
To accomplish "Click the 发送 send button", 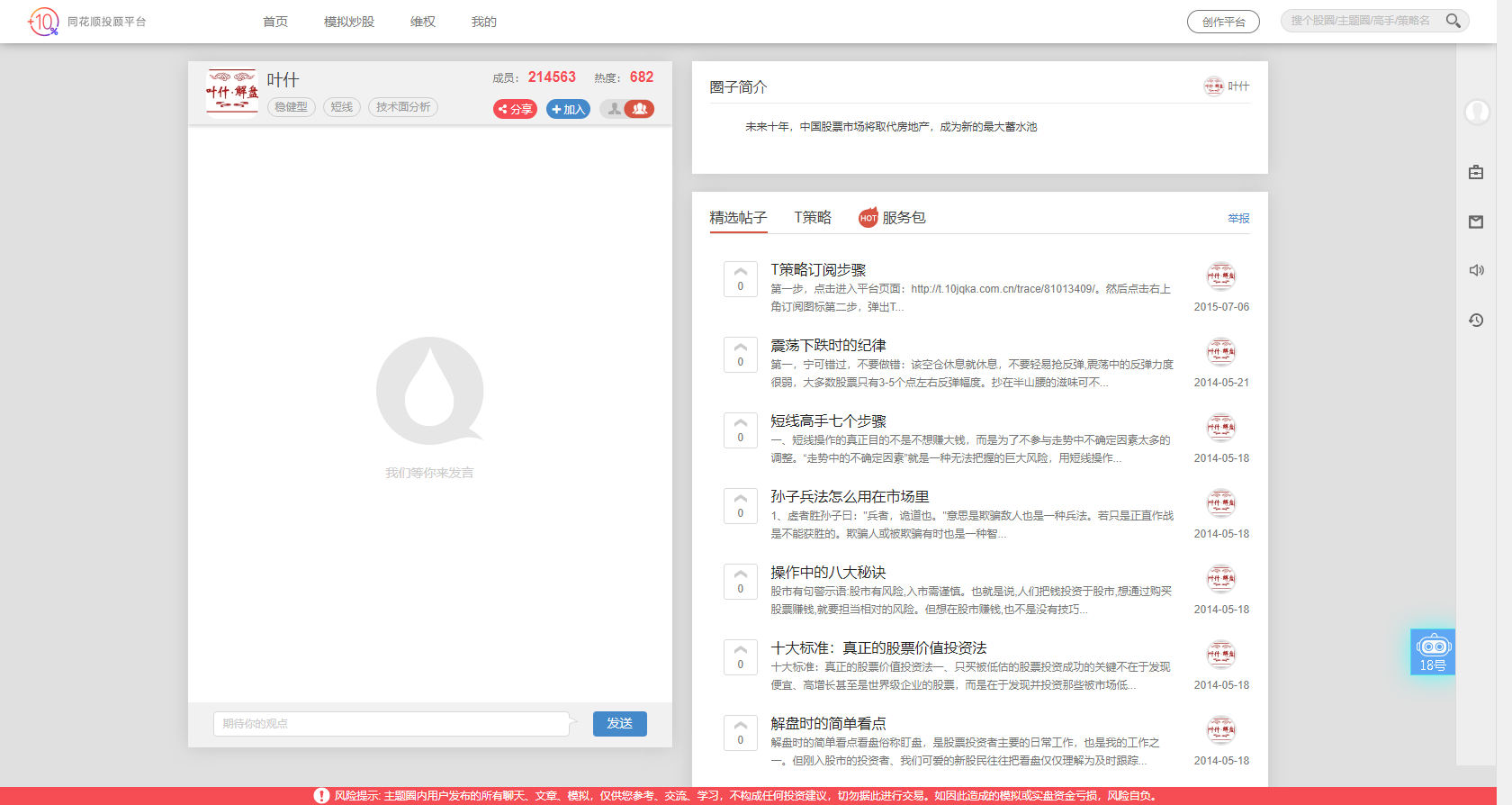I will (x=619, y=724).
